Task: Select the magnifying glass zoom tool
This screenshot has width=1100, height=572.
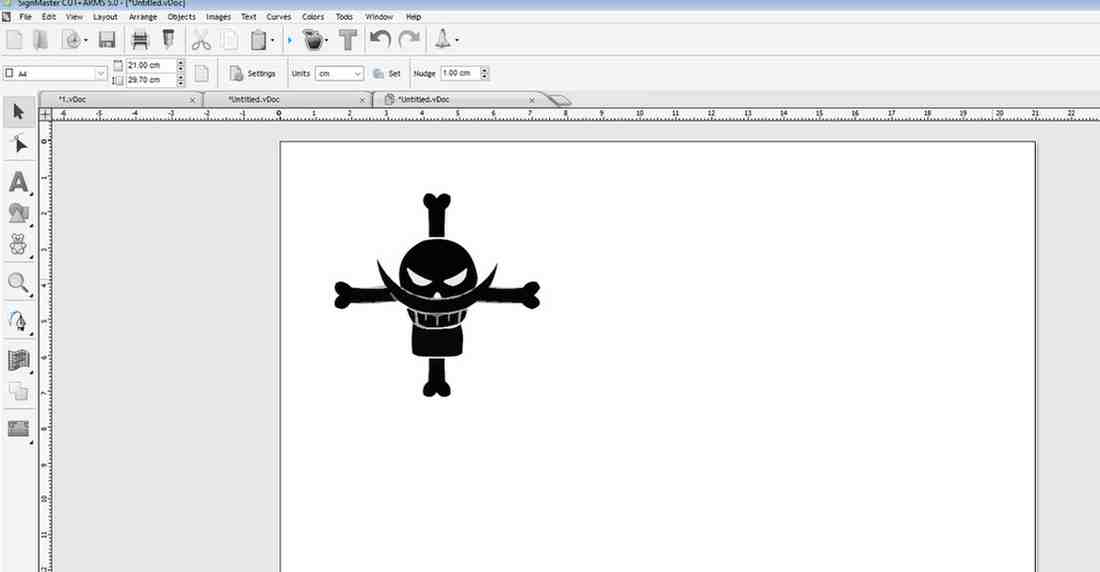Action: (x=19, y=283)
